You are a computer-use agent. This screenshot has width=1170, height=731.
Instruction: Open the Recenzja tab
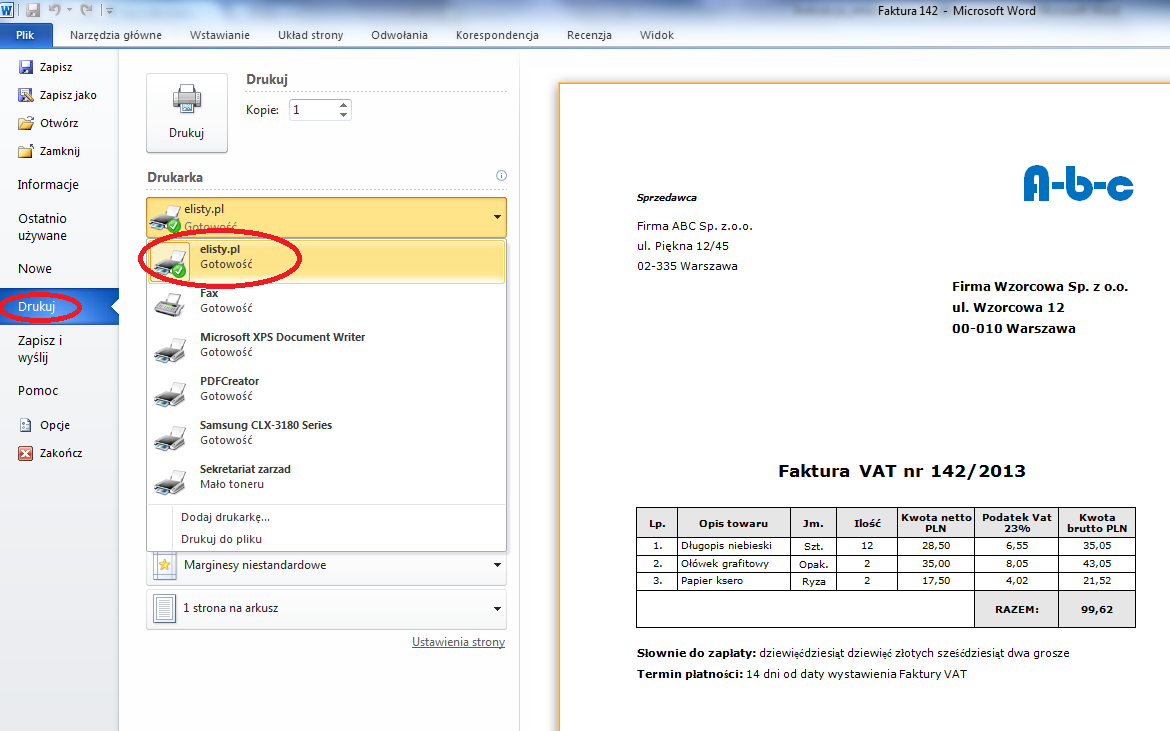pos(589,35)
